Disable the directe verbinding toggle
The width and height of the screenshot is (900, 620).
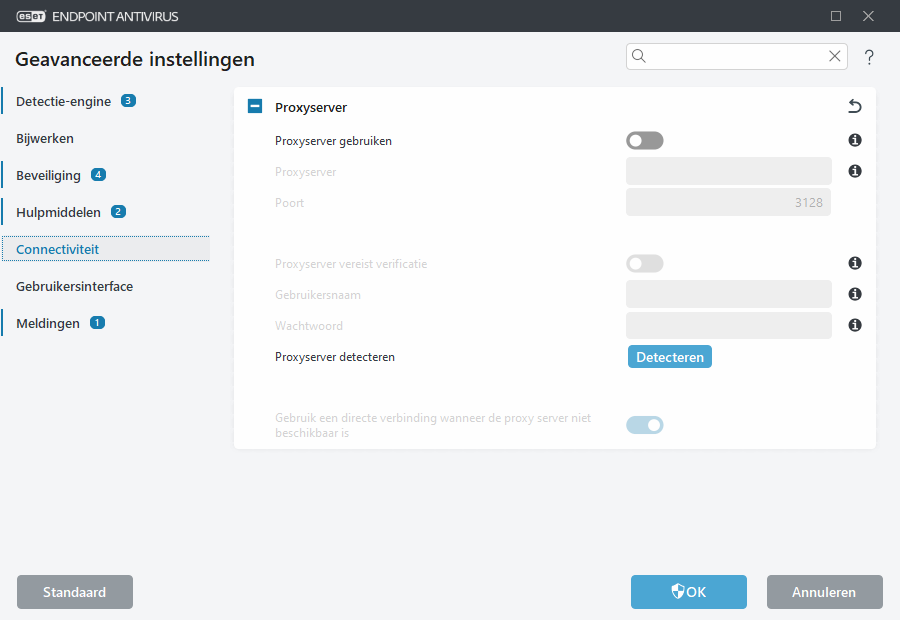[645, 425]
